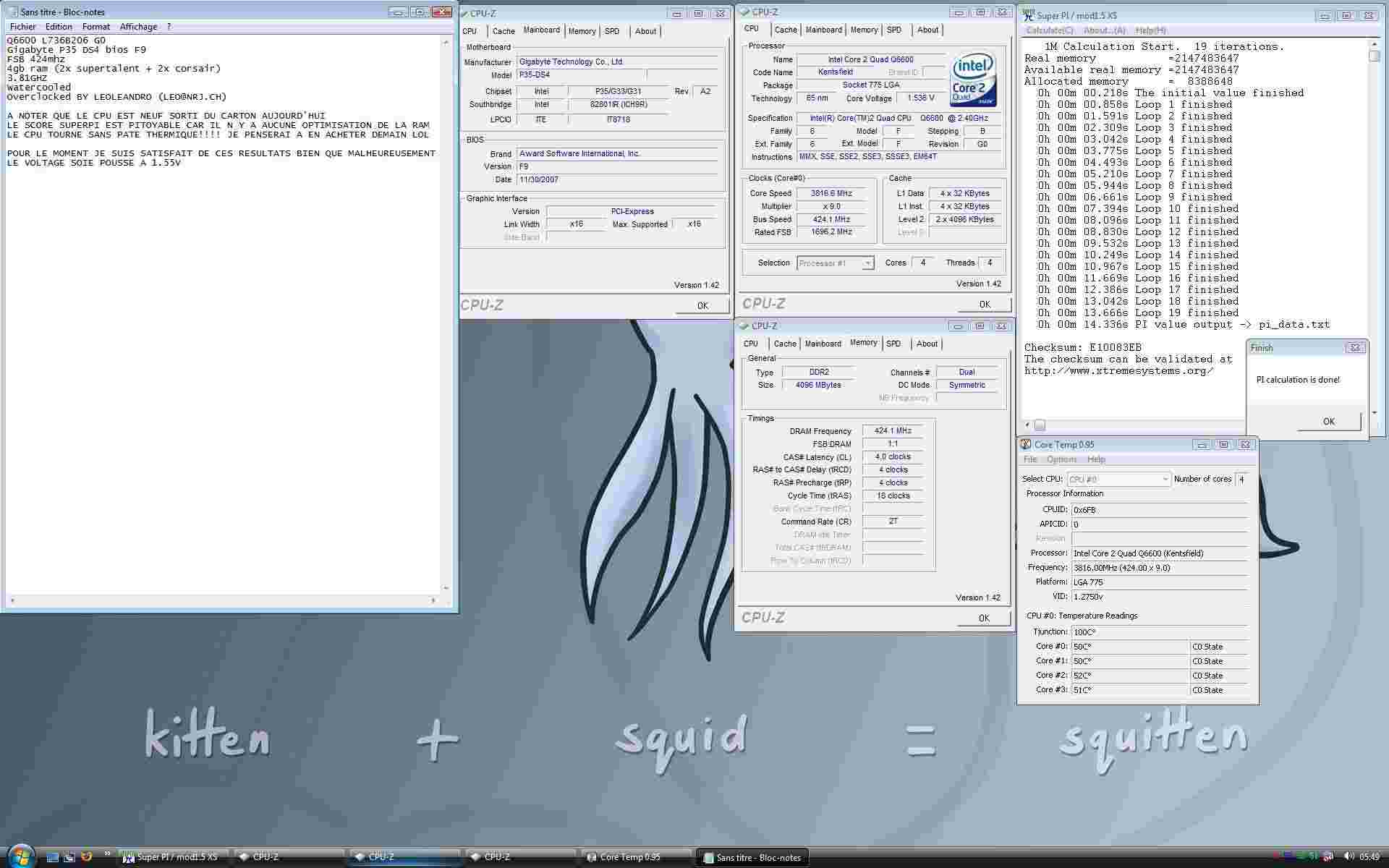
Task: Click Super PI title bar icon
Action: (x=1029, y=14)
